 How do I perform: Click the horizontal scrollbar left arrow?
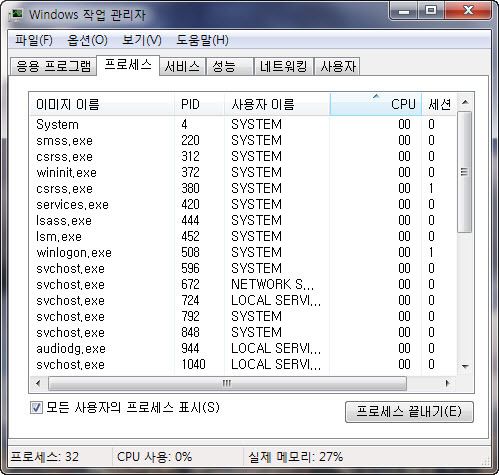click(38, 383)
